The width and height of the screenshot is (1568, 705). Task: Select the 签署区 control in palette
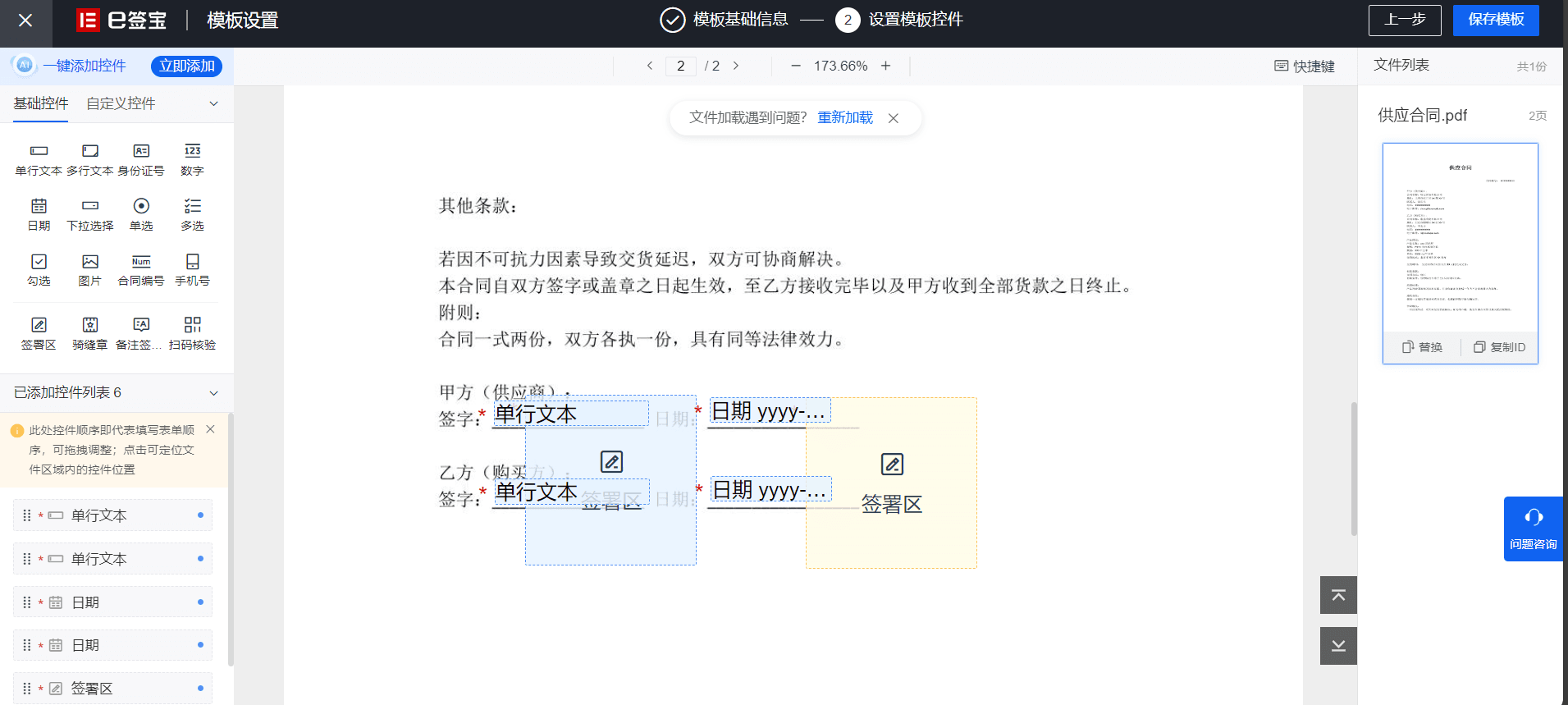click(39, 333)
